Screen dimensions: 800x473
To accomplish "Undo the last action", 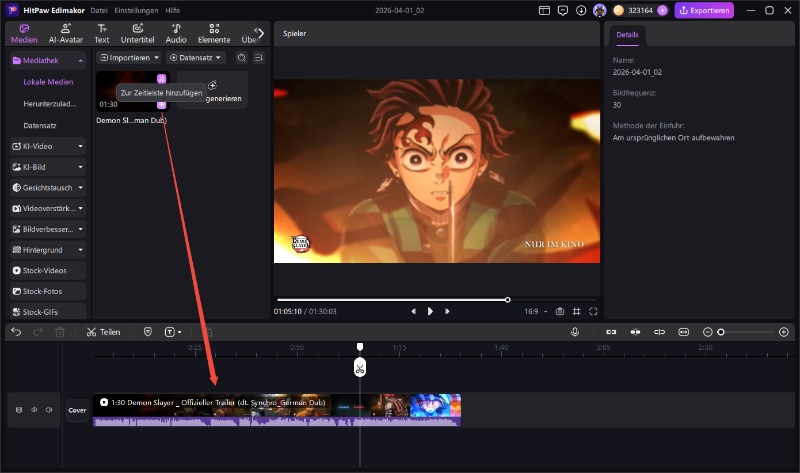I will [x=16, y=332].
